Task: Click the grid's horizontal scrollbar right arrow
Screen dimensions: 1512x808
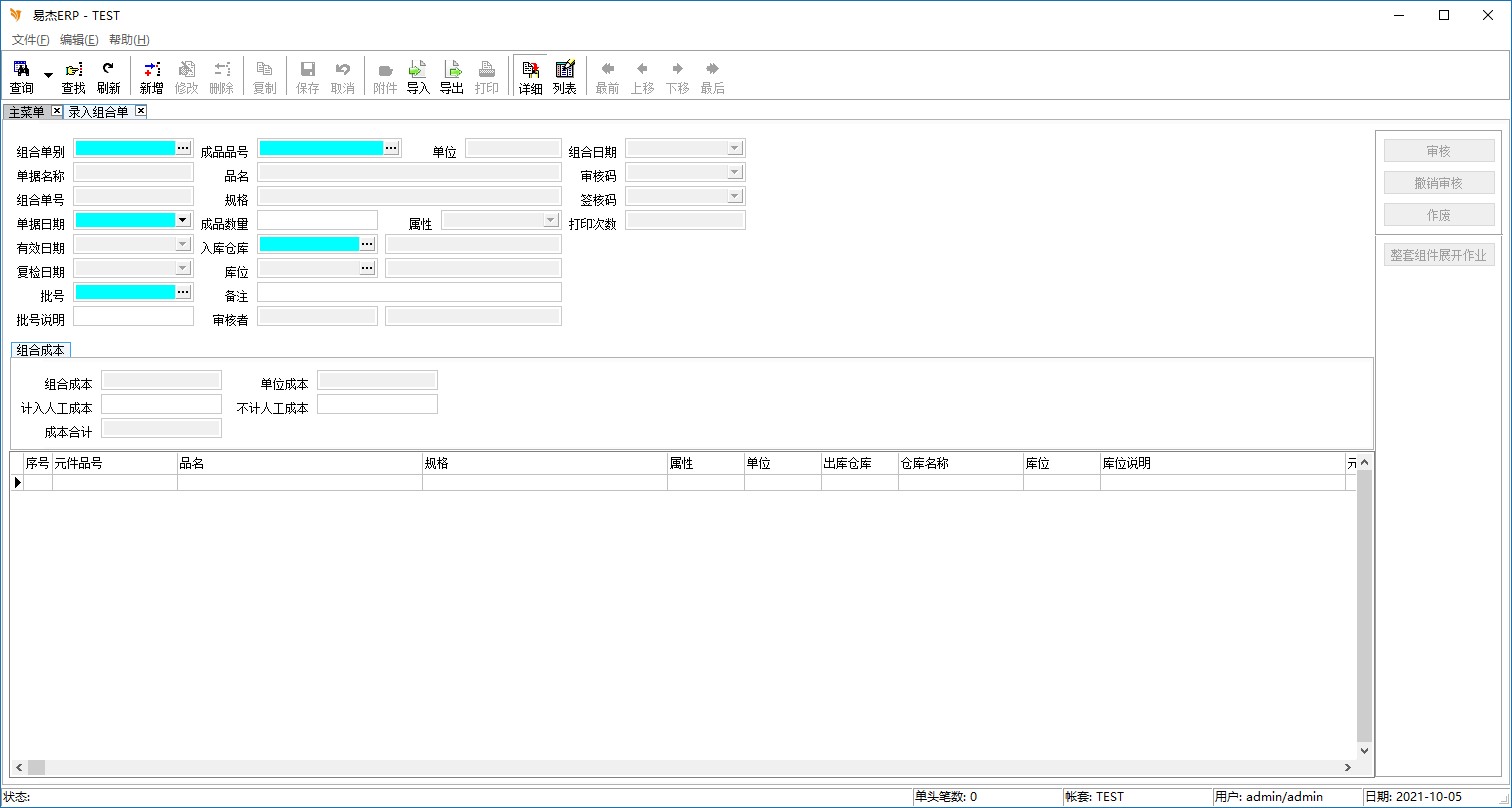Action: coord(1349,767)
